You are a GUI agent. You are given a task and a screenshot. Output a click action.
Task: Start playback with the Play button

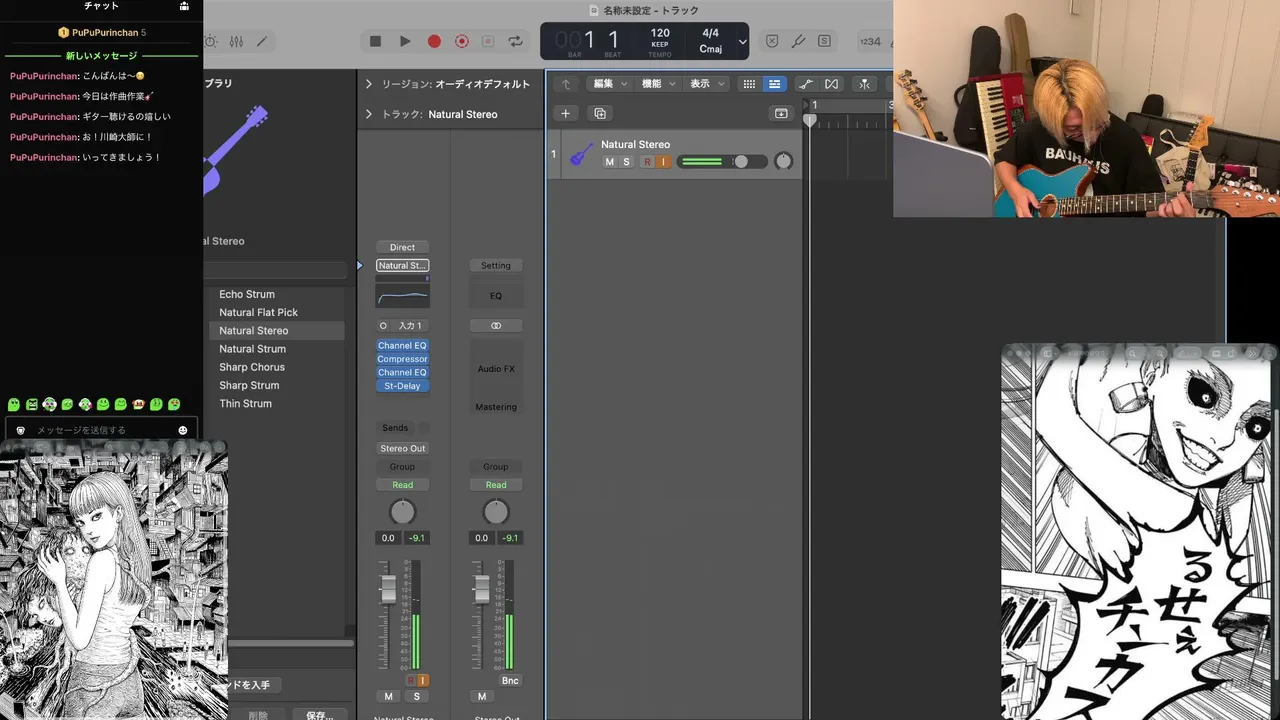(405, 41)
